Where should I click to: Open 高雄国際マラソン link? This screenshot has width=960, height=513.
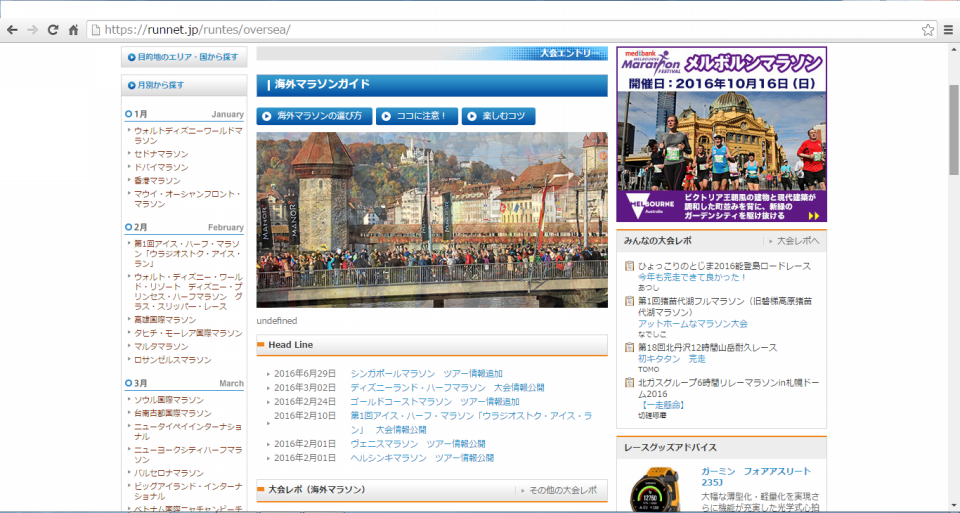point(165,320)
